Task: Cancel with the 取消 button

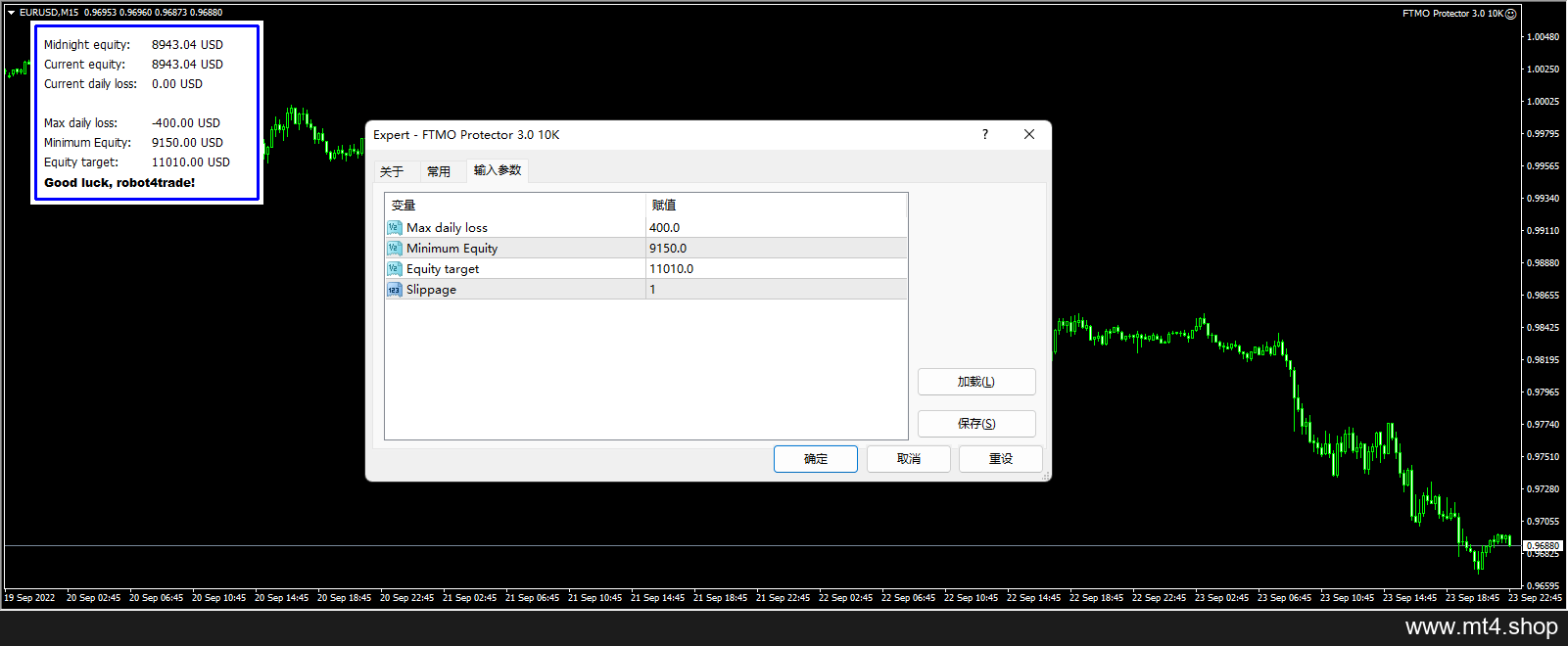Action: point(909,459)
